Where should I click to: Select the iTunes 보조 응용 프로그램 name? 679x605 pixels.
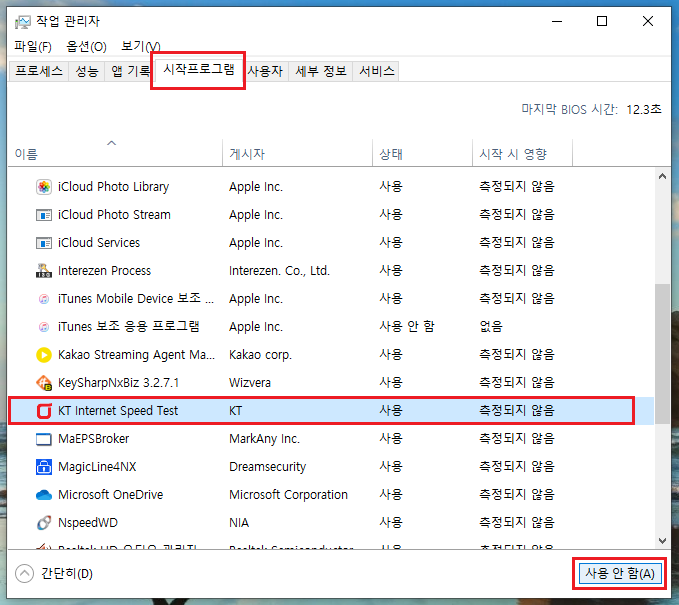point(129,327)
